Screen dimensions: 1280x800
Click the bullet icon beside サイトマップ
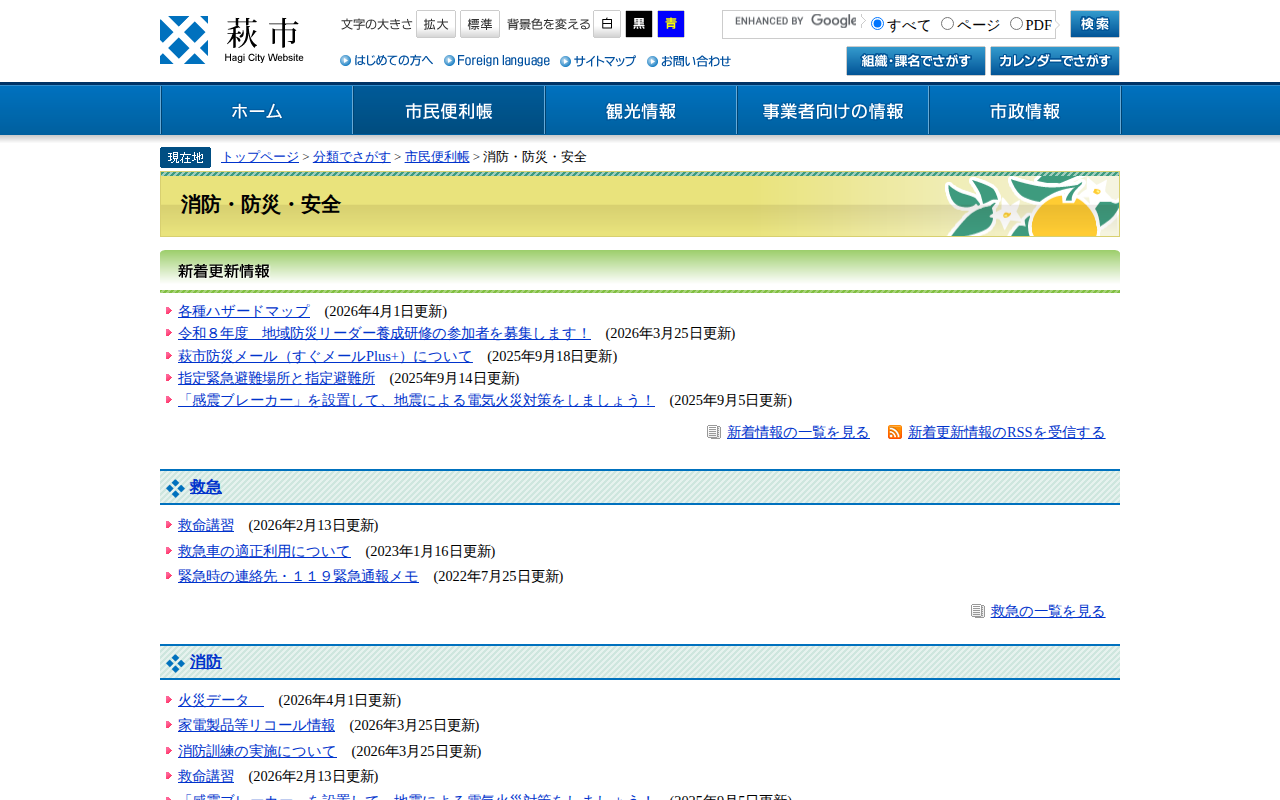[x=566, y=61]
